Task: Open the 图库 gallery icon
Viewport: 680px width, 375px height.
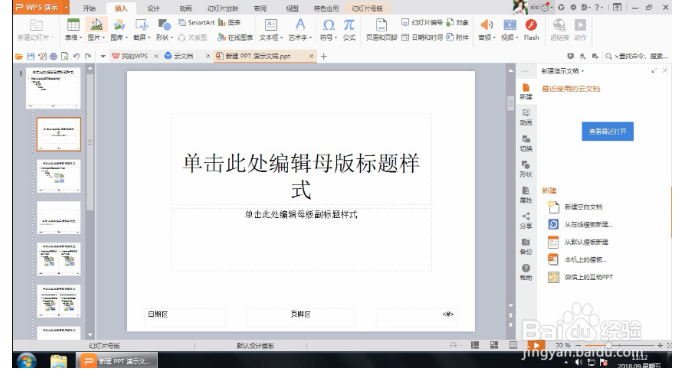Action: 118,25
